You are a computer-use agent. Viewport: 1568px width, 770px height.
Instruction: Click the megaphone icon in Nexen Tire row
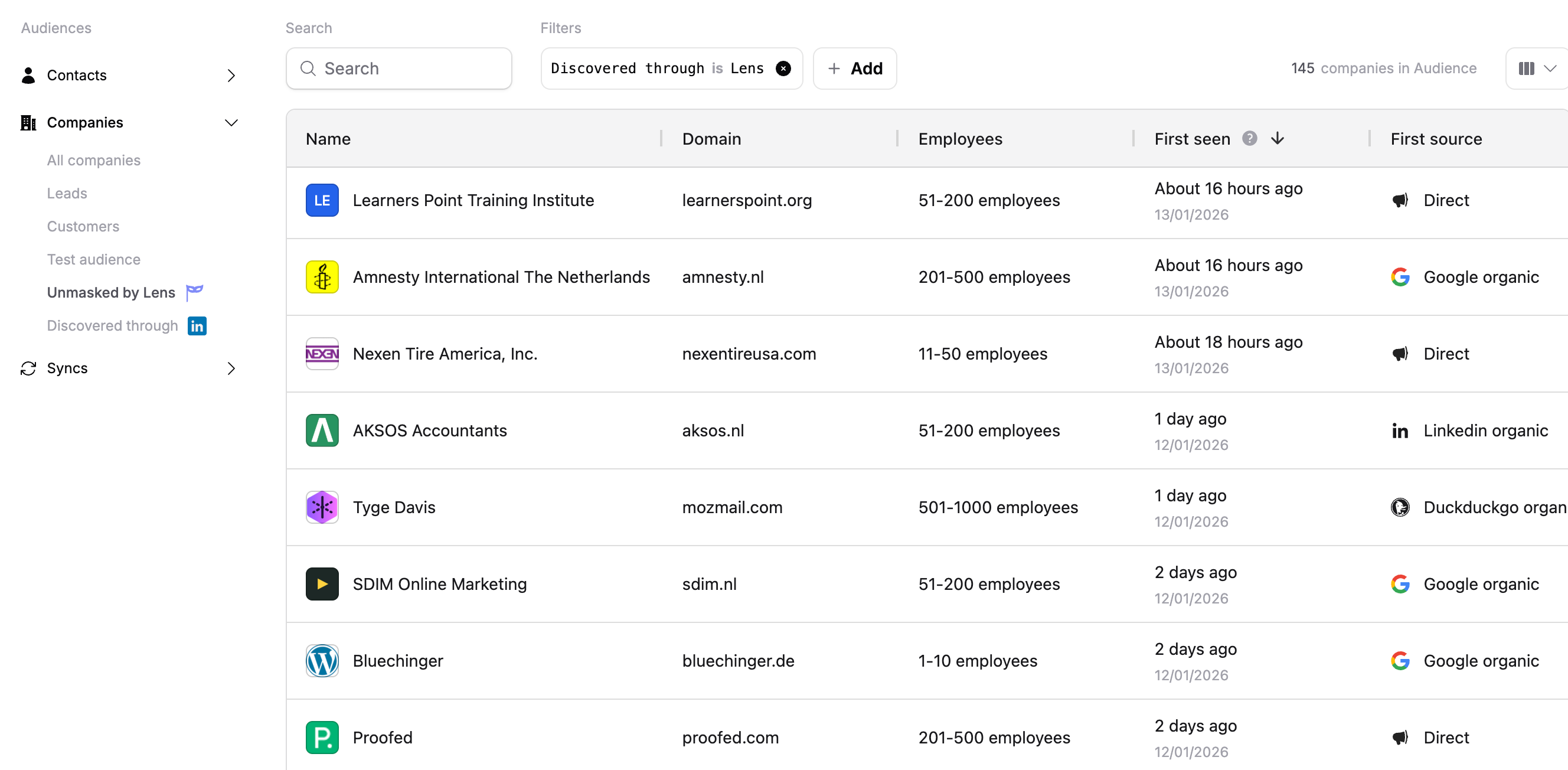(x=1400, y=354)
